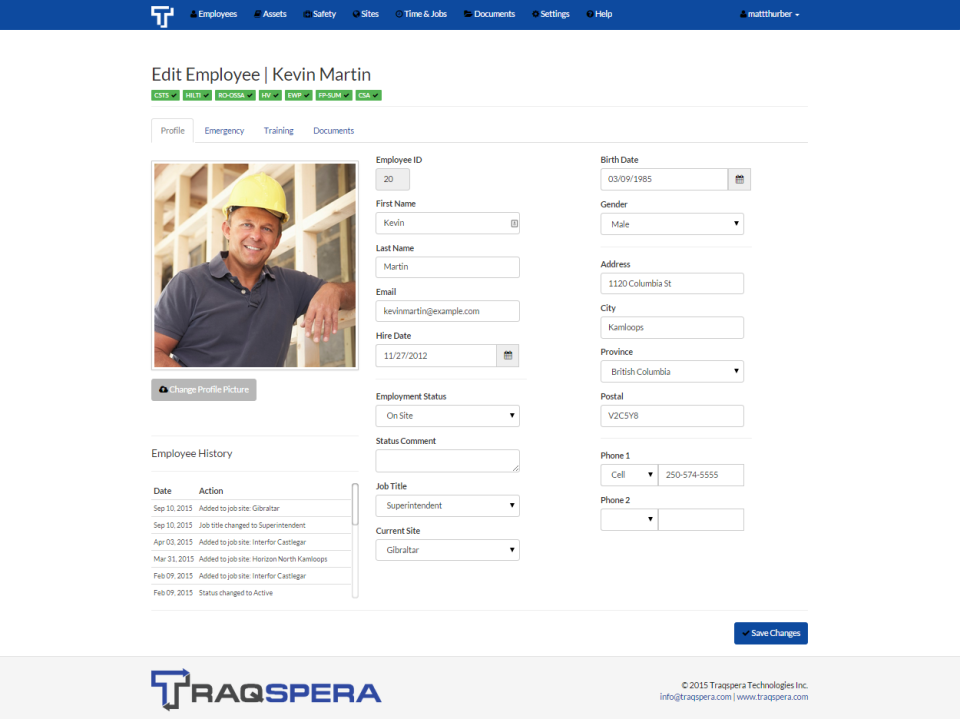This screenshot has width=960, height=719.
Task: Toggle the HILTI certification badge
Action: click(x=197, y=95)
